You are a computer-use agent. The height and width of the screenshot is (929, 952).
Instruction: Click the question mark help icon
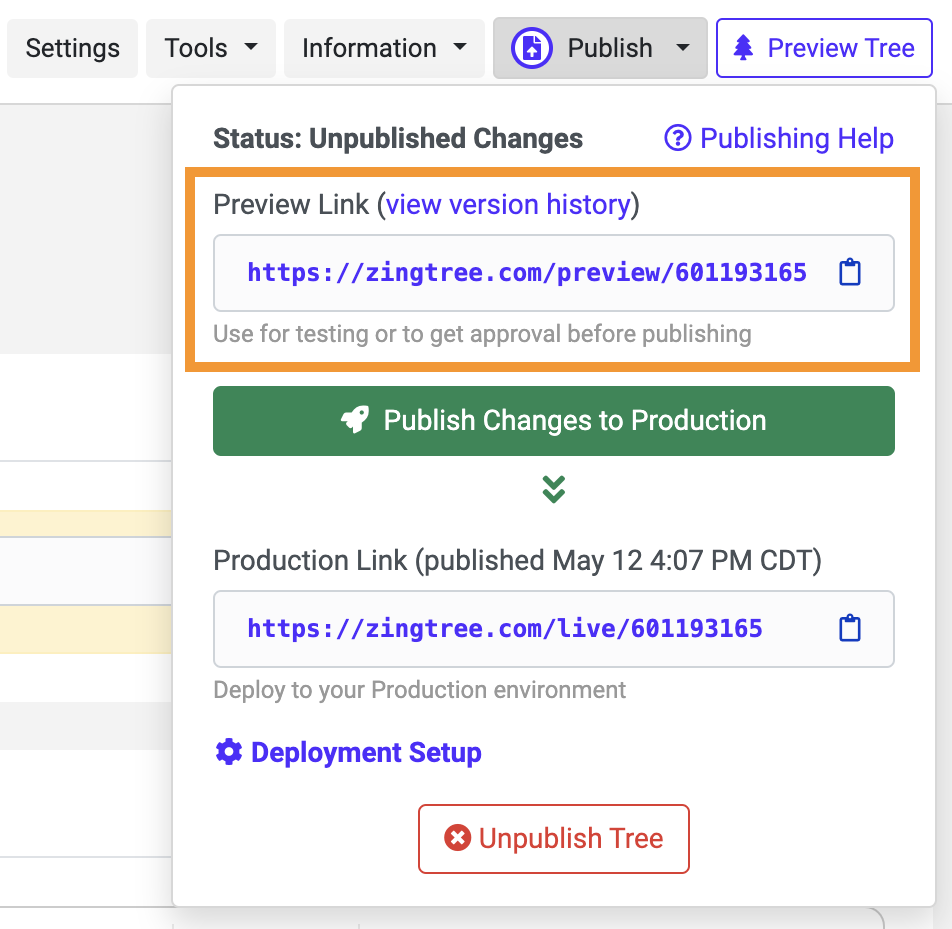point(678,138)
